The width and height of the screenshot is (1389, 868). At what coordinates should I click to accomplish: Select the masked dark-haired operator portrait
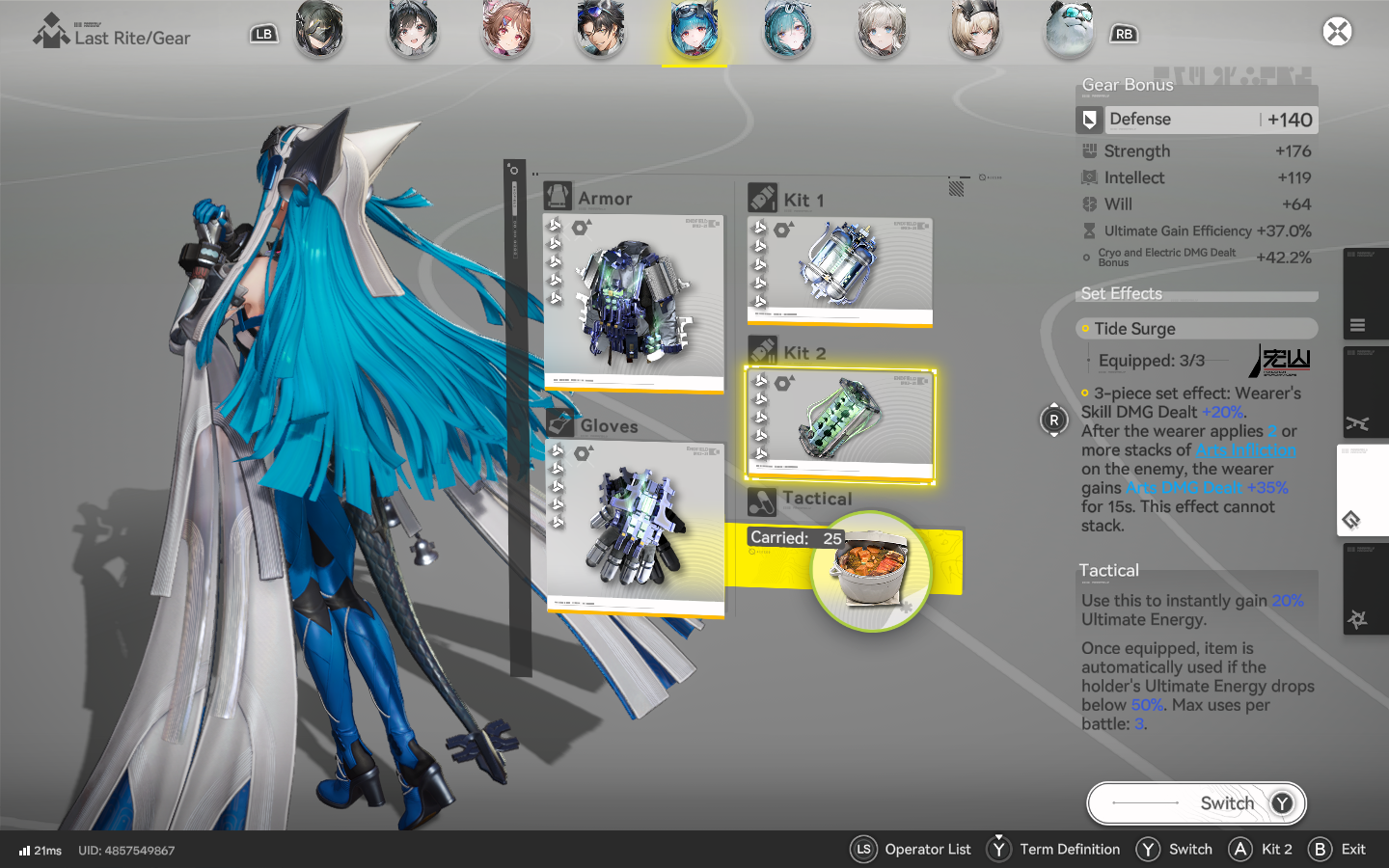pos(319,29)
